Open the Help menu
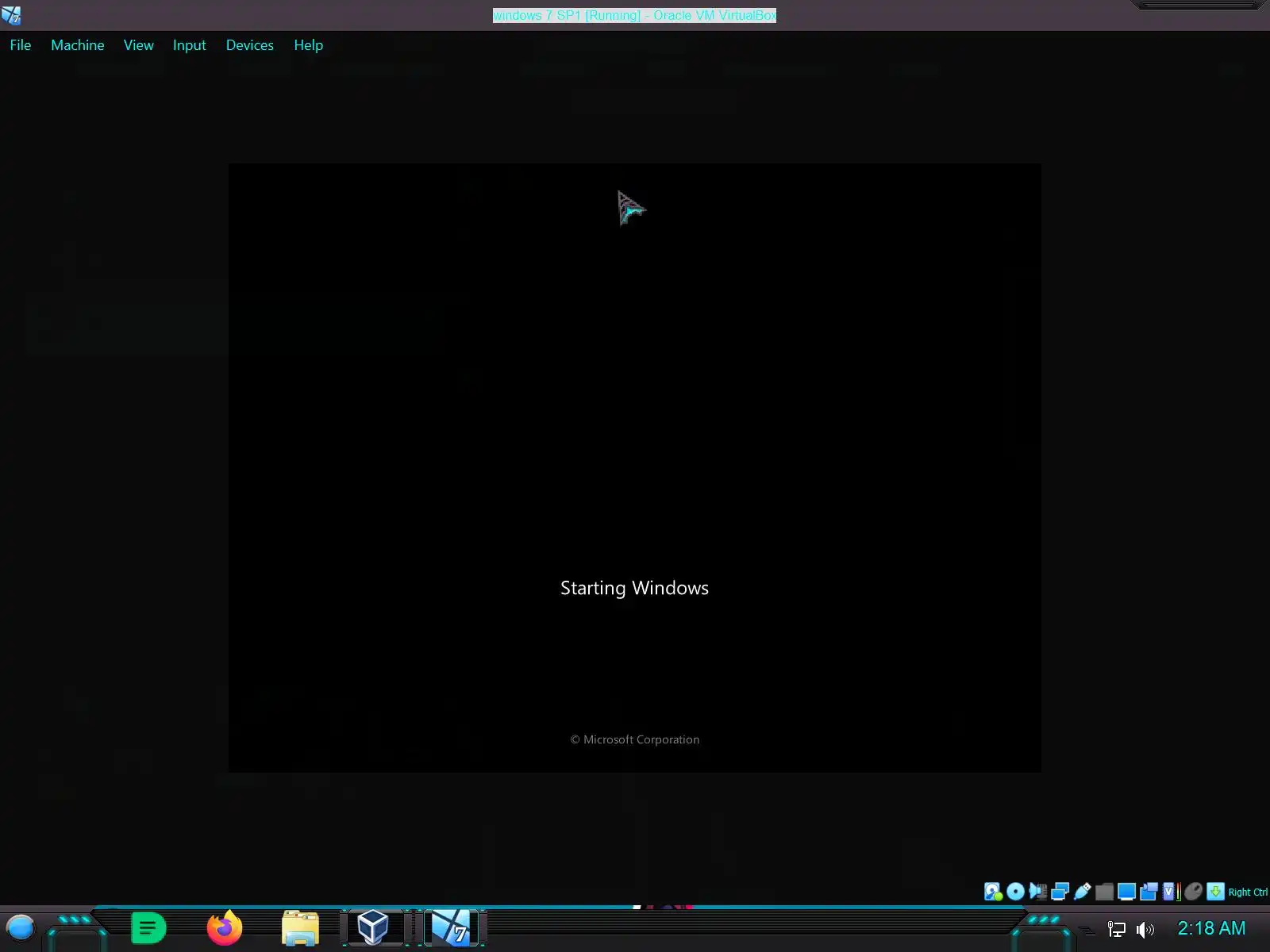The height and width of the screenshot is (952, 1270). tap(309, 45)
